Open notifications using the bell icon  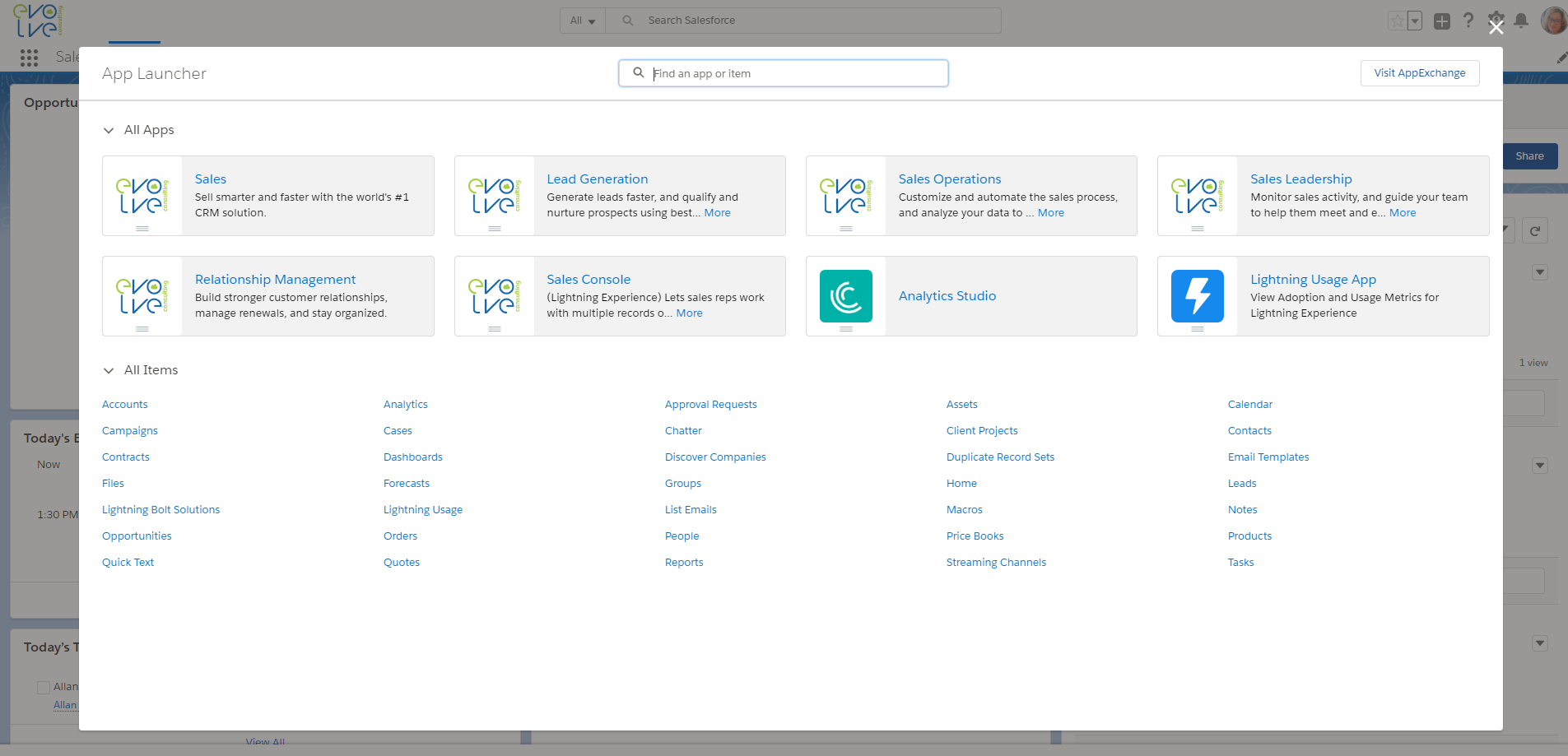tap(1522, 21)
